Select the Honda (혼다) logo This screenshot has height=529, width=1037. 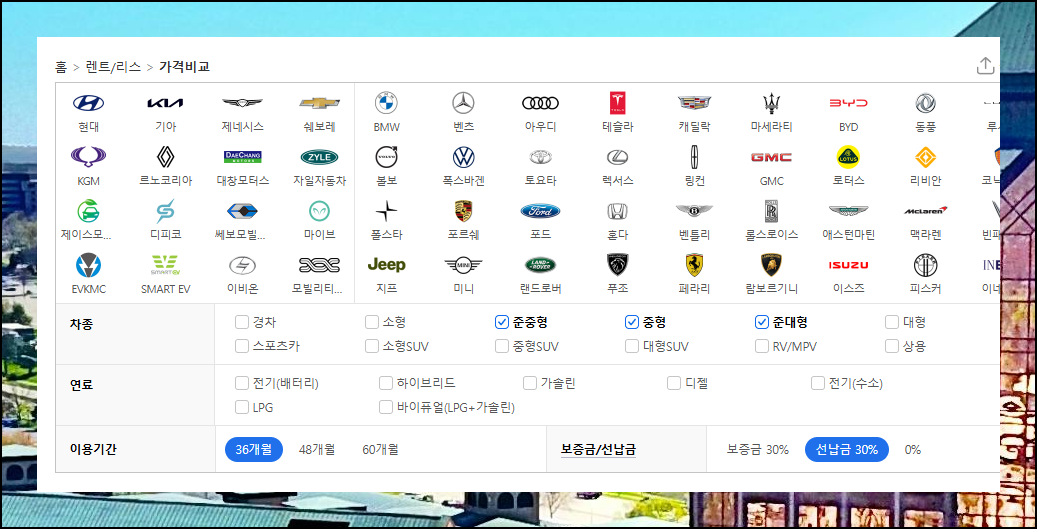618,211
